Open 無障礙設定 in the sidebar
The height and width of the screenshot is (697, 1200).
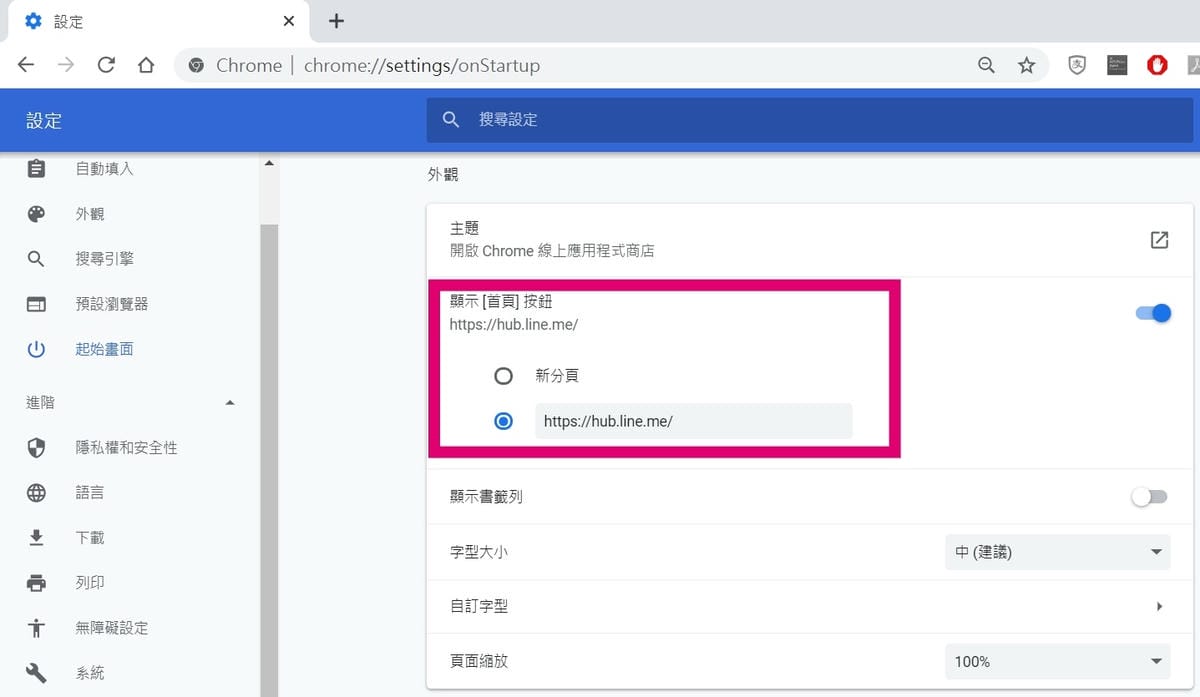pyautogui.click(x=112, y=628)
